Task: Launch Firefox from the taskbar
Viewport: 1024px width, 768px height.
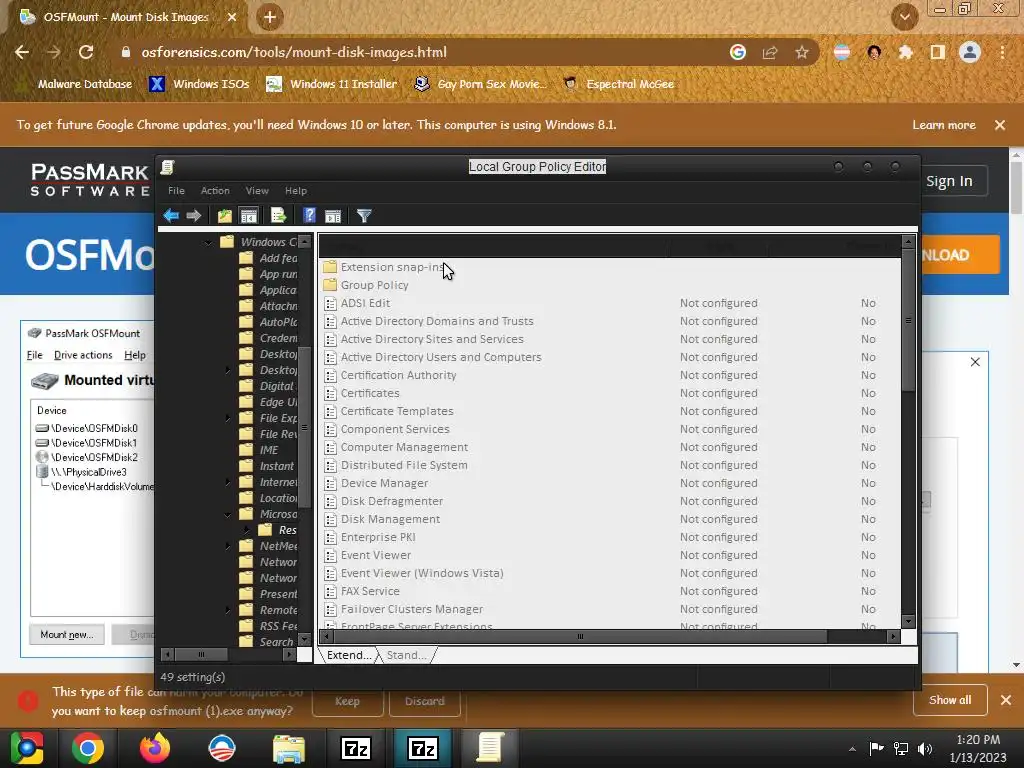Action: pos(155,748)
